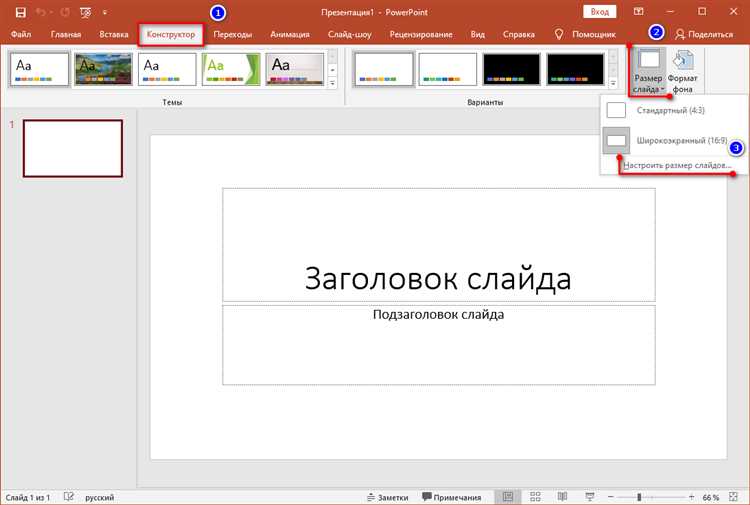The image size is (750, 505).
Task: Open Формат фона background format tool
Action: 684,70
